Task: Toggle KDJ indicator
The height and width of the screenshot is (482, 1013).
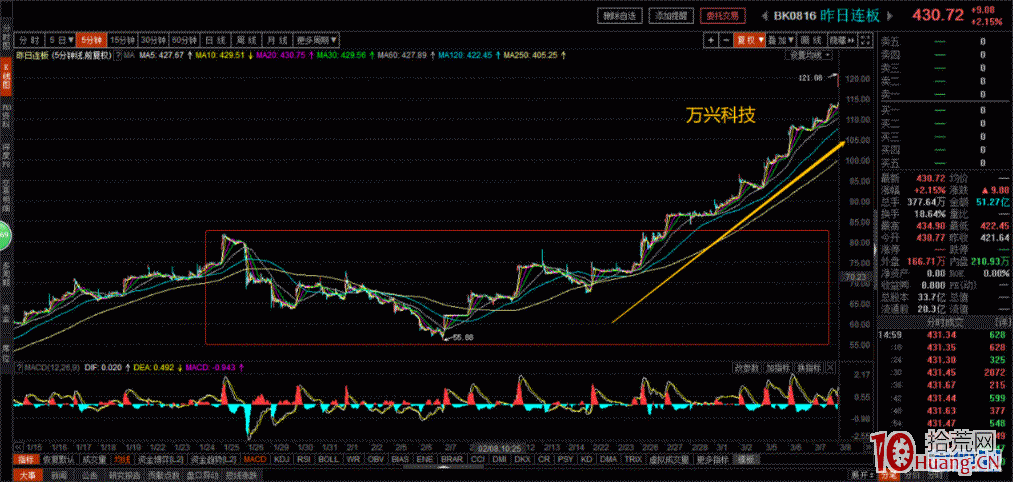Action: [x=282, y=459]
